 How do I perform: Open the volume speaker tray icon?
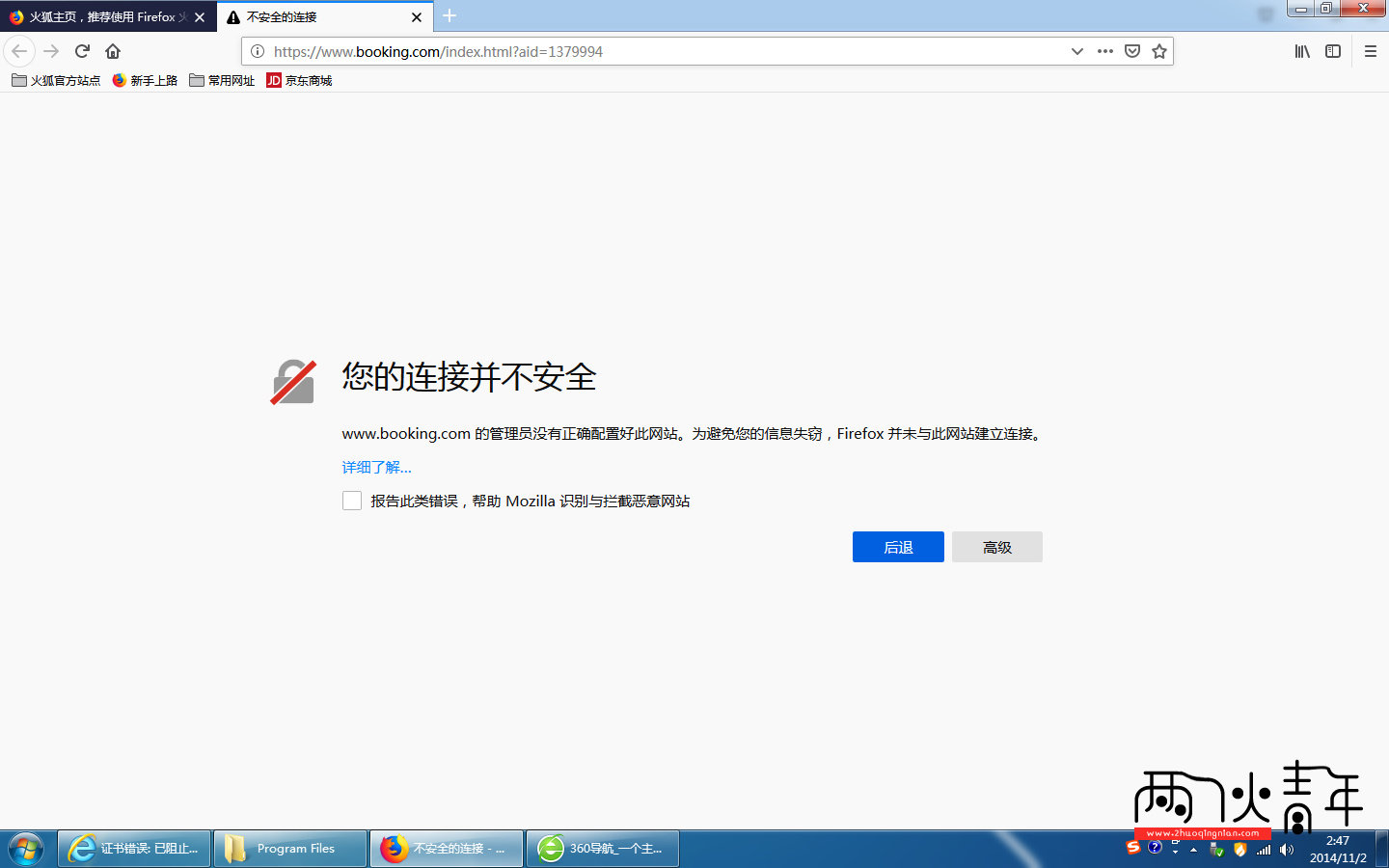point(1287,850)
